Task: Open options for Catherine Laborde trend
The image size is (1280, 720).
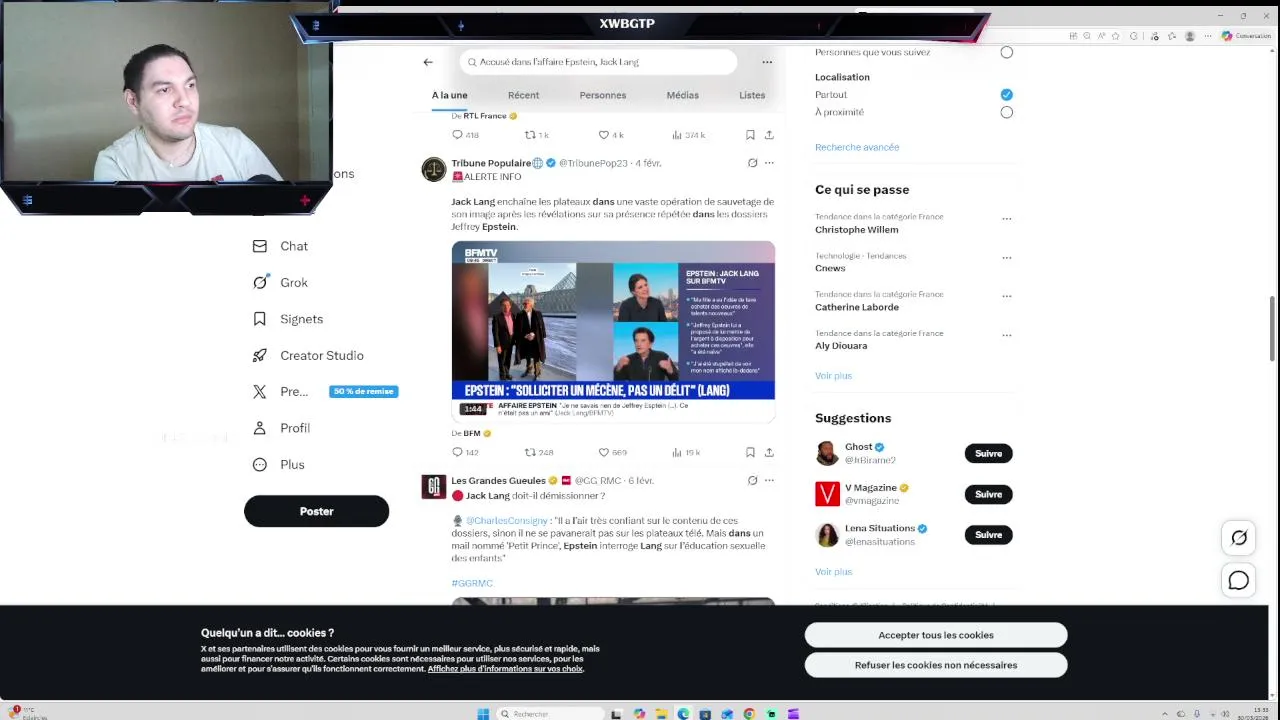Action: tap(1007, 297)
